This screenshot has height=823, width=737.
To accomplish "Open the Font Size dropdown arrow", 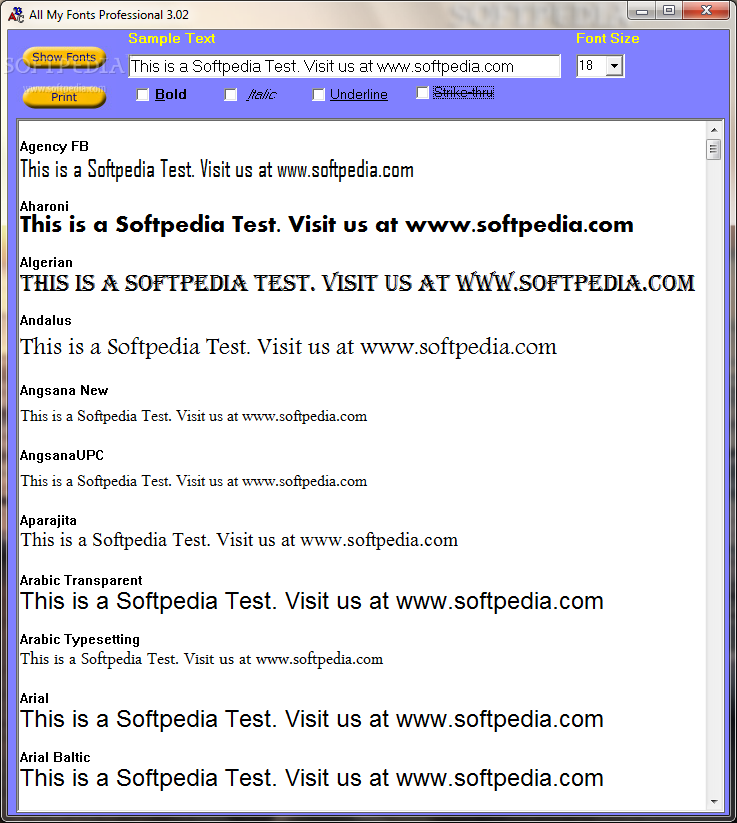I will pyautogui.click(x=614, y=66).
